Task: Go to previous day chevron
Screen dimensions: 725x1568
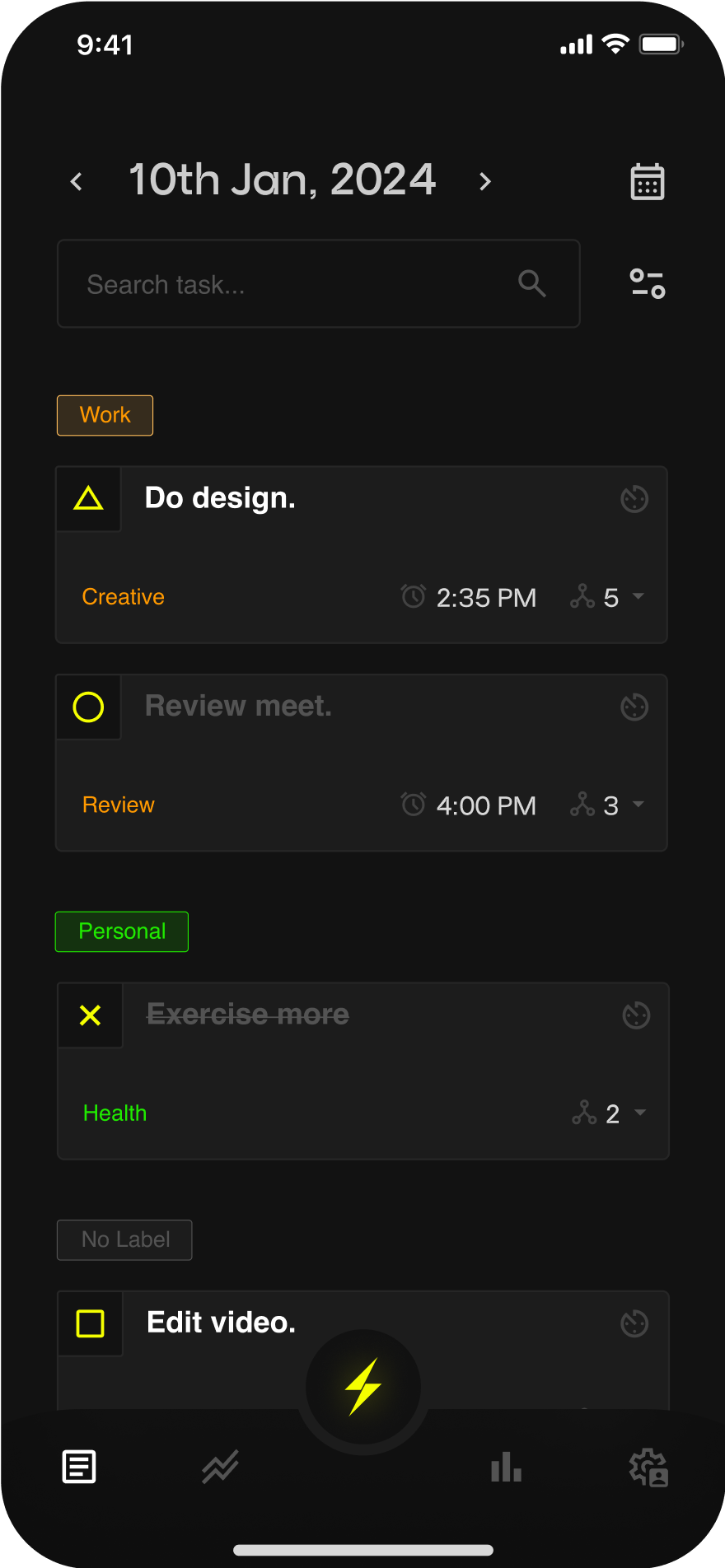Action: click(x=77, y=181)
